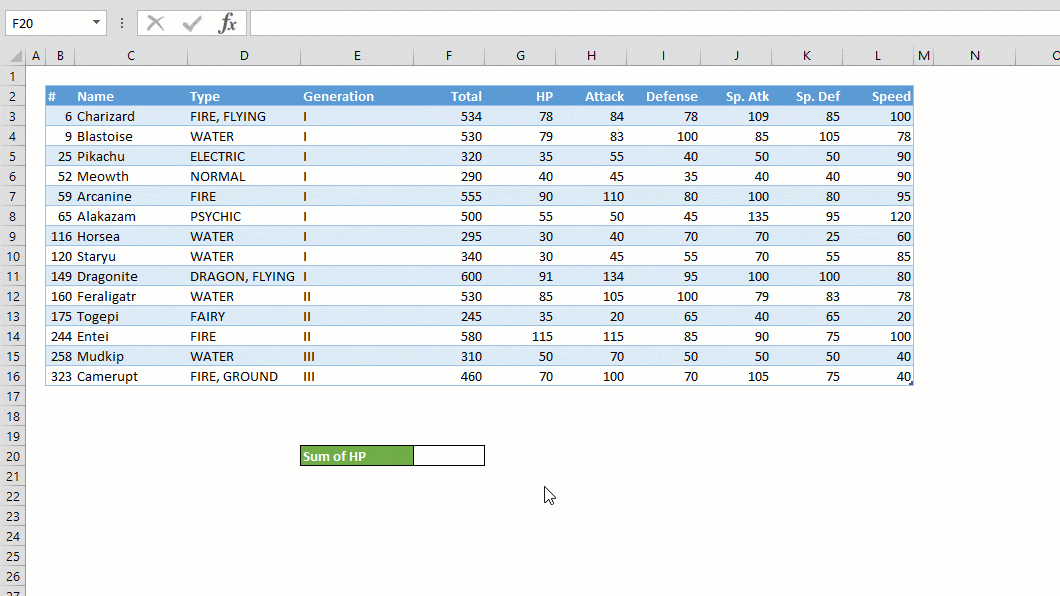The height and width of the screenshot is (596, 1060).
Task: Click the Generation III cell for Mudkip
Action: click(308, 356)
